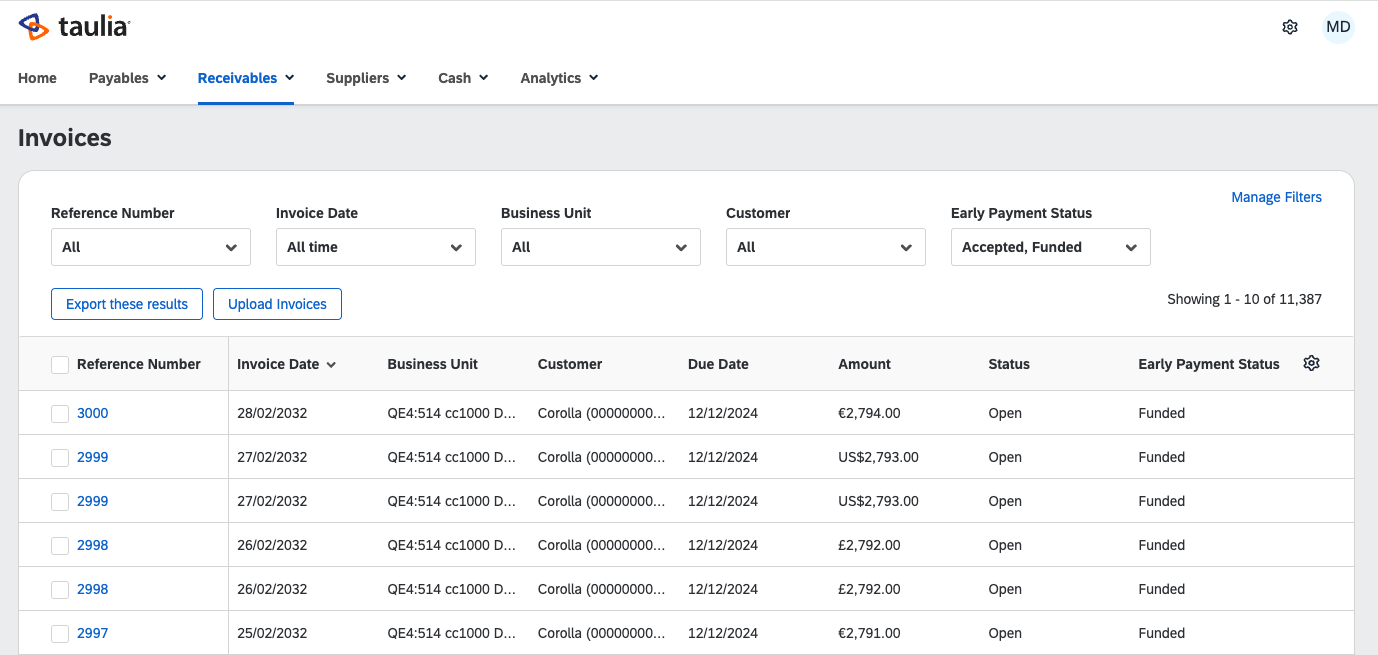
Task: Sort by Invoice Date column arrow
Action: (x=331, y=365)
